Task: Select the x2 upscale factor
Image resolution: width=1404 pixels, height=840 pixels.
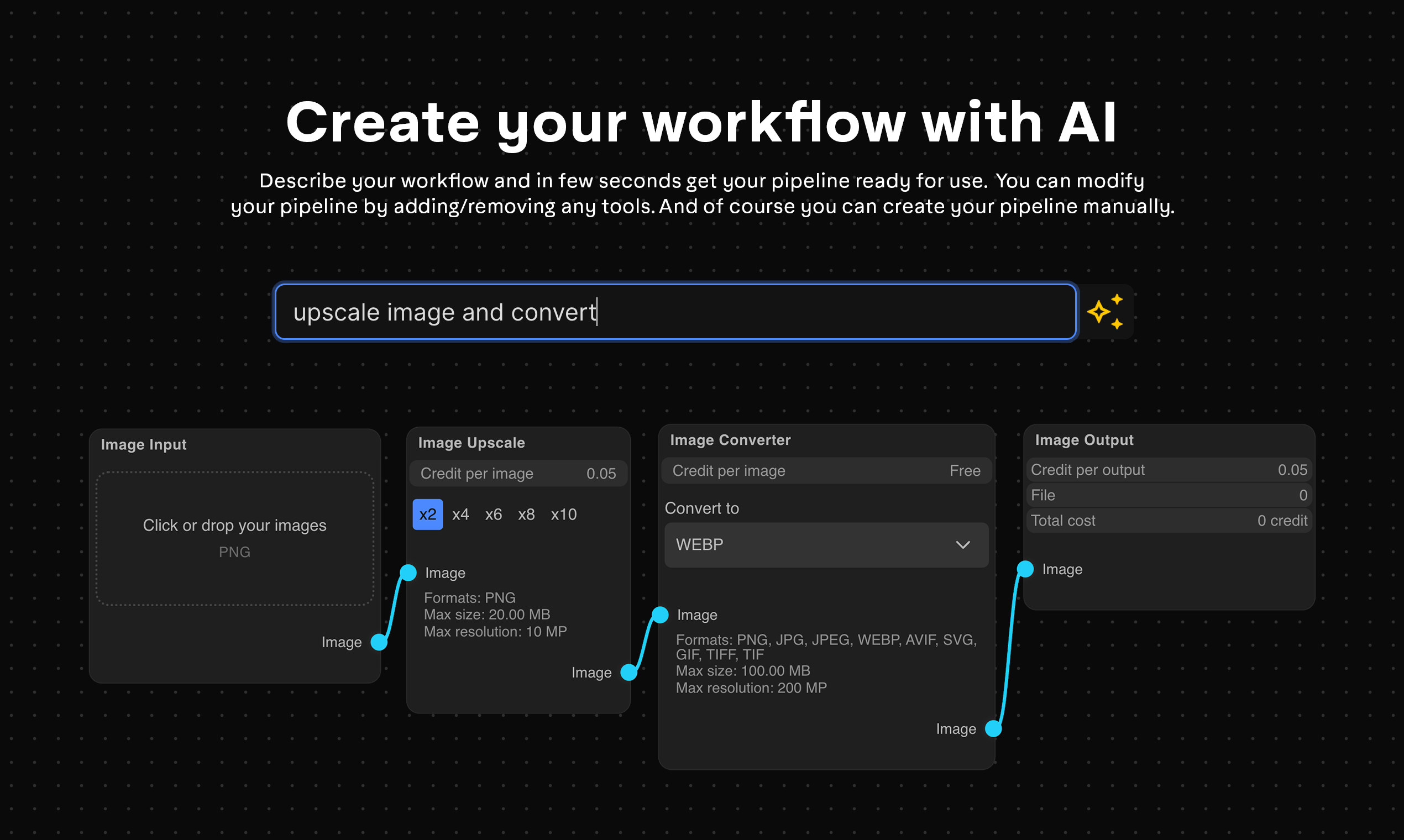Action: click(427, 514)
